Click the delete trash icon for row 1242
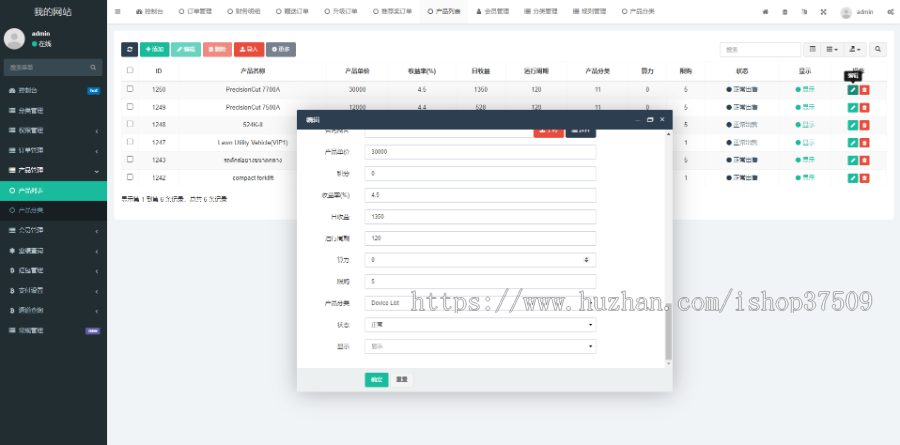The height and width of the screenshot is (445, 900). click(864, 178)
